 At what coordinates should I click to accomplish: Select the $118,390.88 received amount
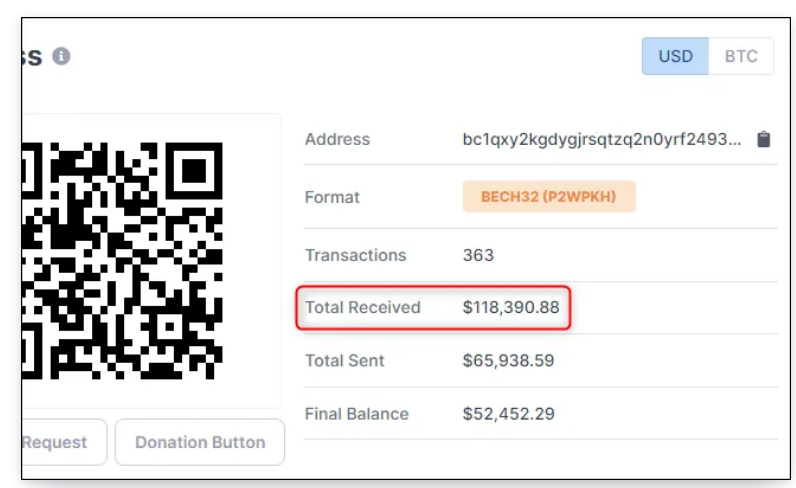[511, 307]
